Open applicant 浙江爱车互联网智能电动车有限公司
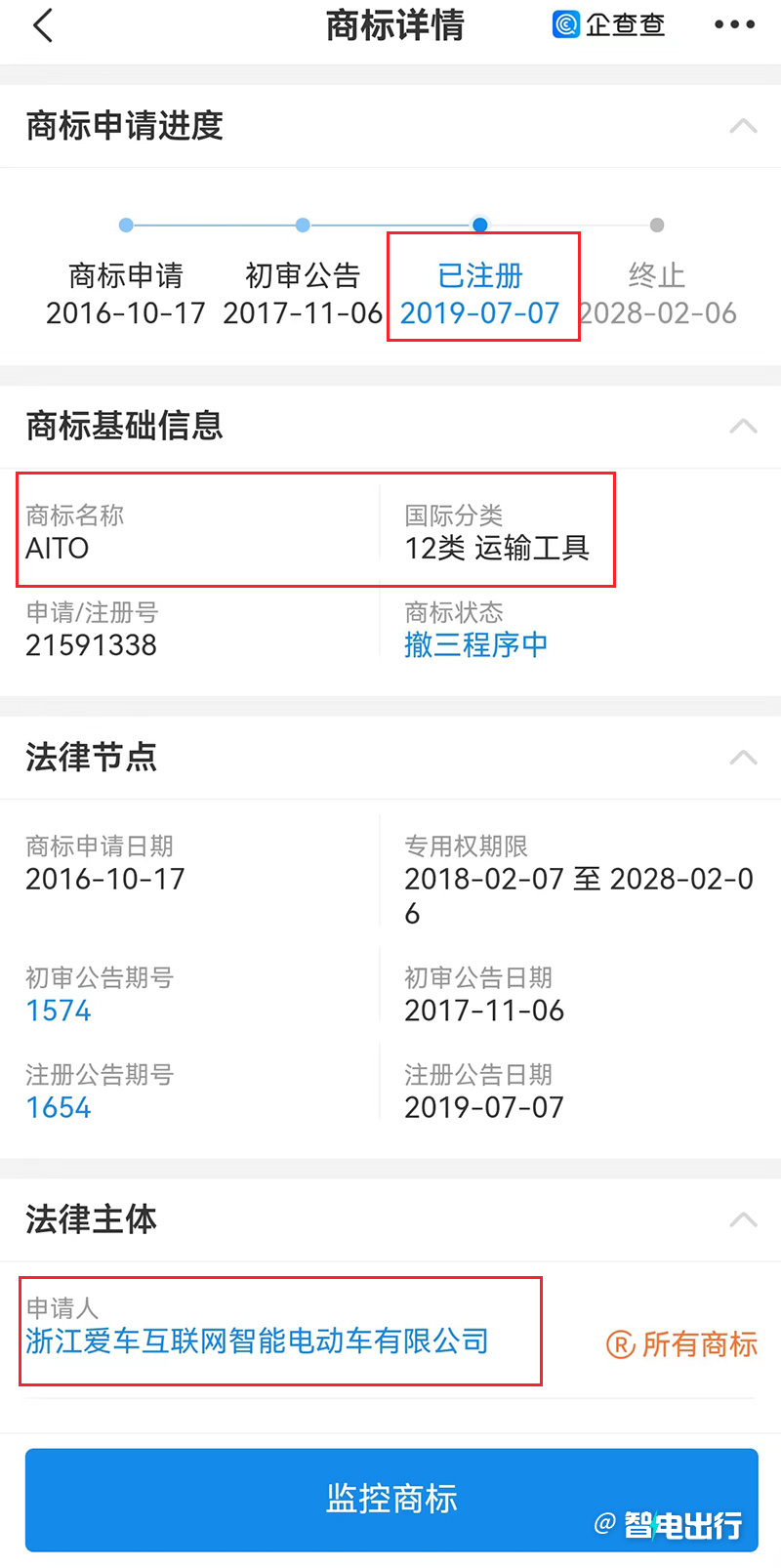 click(x=257, y=1341)
